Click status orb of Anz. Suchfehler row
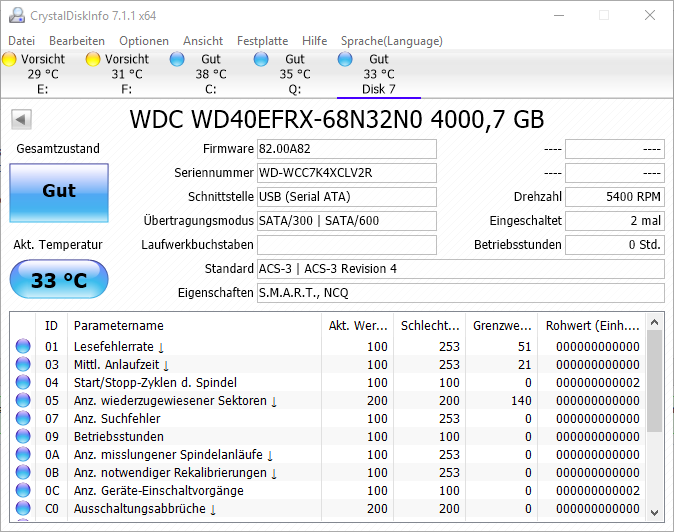This screenshot has width=674, height=532. tap(23, 418)
